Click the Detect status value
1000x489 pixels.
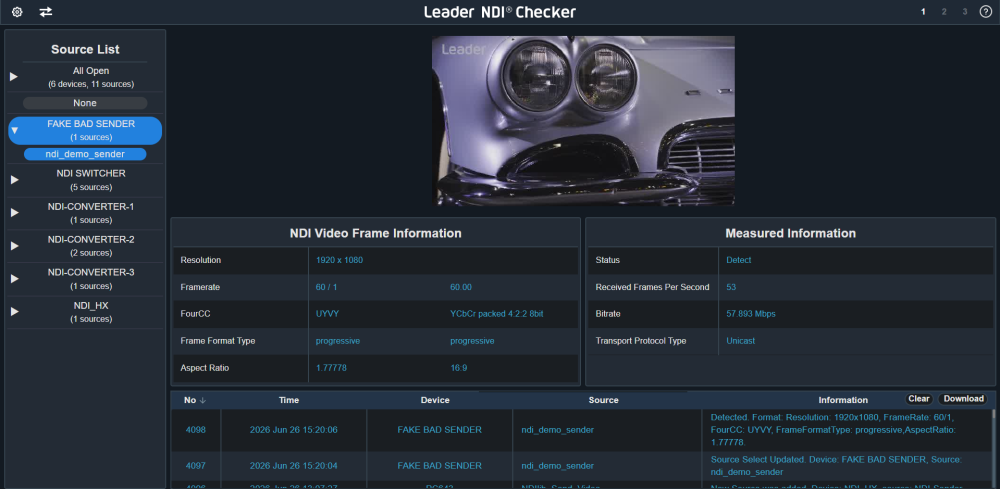tap(739, 260)
